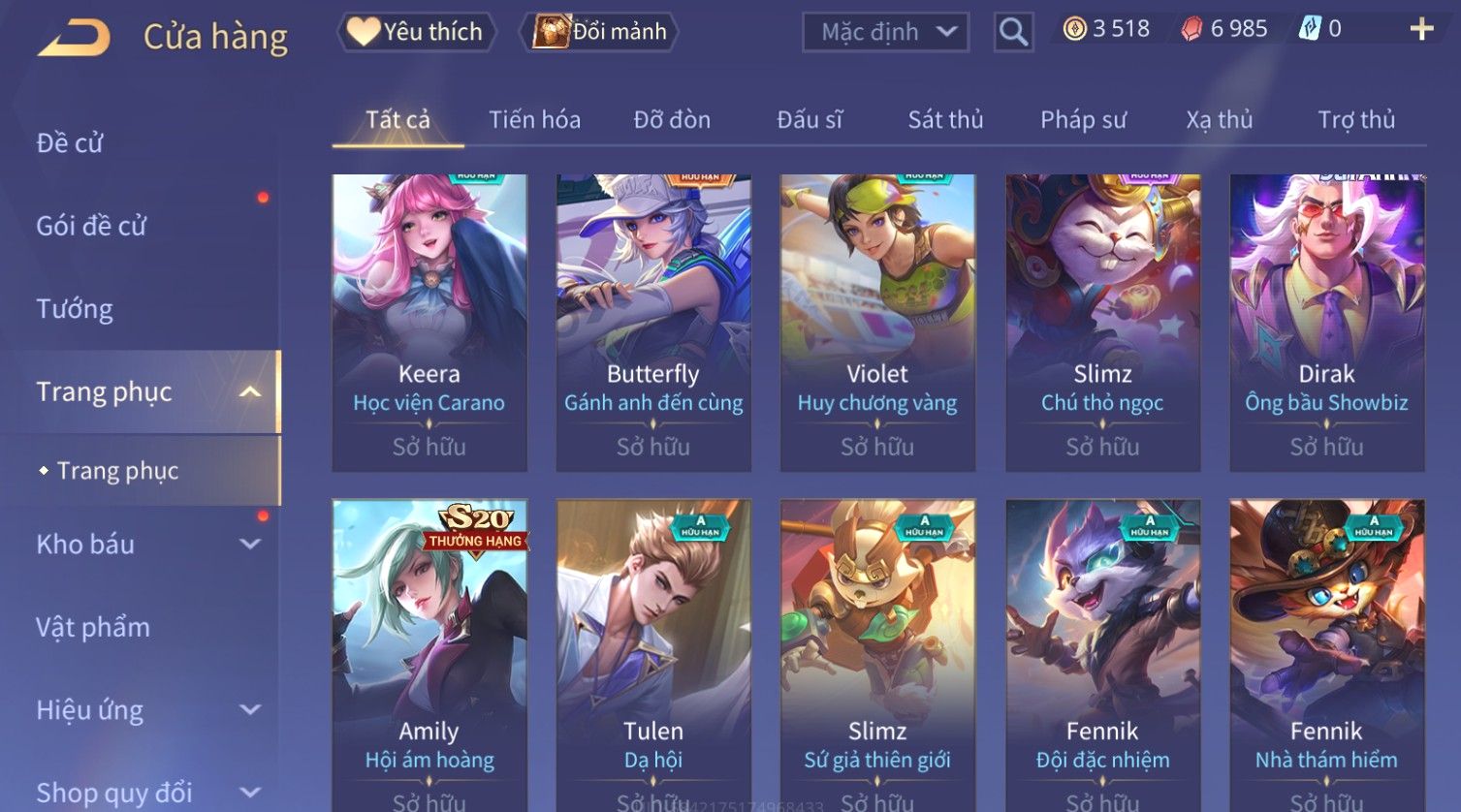Tap the red gem currency icon
1461x812 pixels.
click(1191, 29)
